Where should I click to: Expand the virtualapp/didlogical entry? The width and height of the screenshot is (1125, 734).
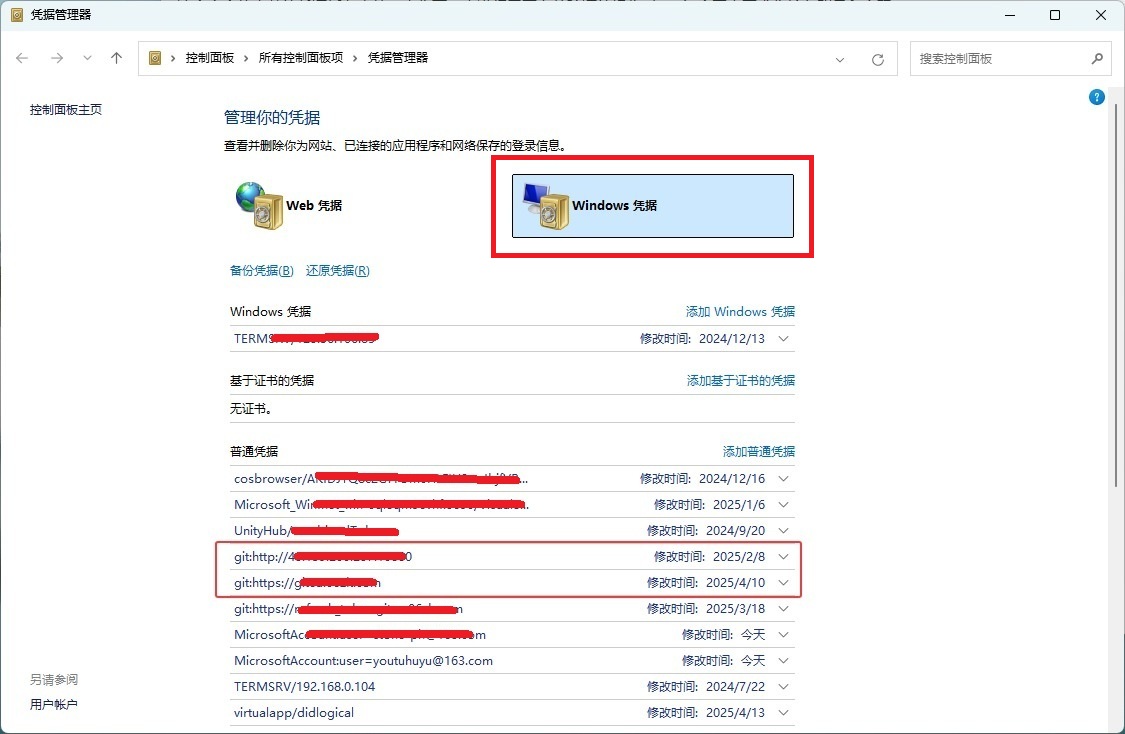point(783,712)
